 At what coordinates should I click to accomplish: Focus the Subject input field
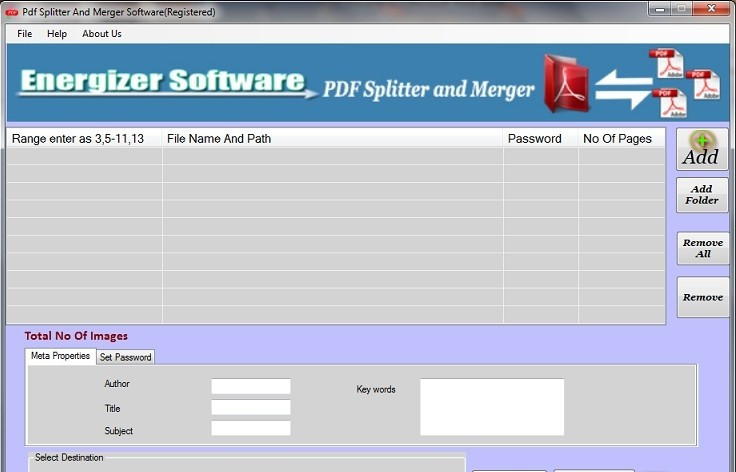click(251, 428)
